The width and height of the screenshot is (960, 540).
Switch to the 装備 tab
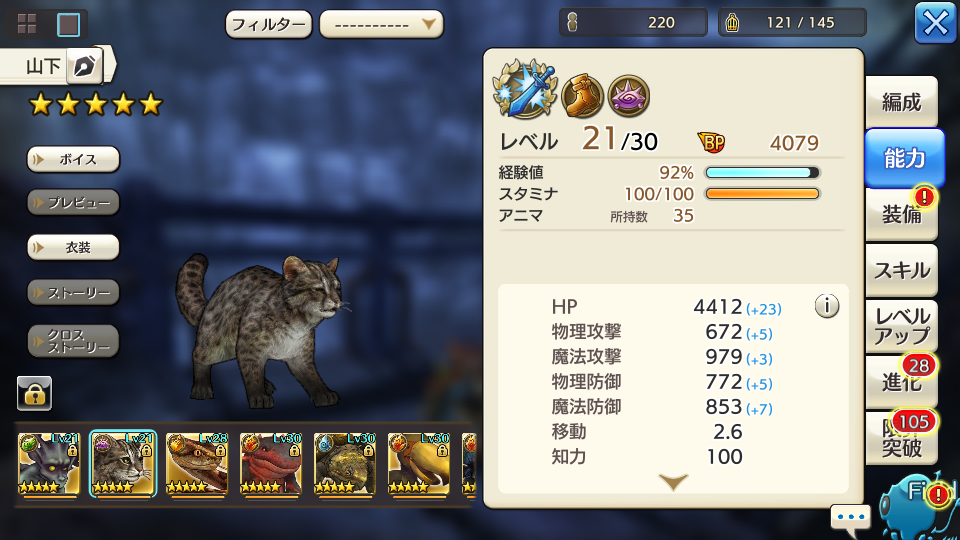901,214
